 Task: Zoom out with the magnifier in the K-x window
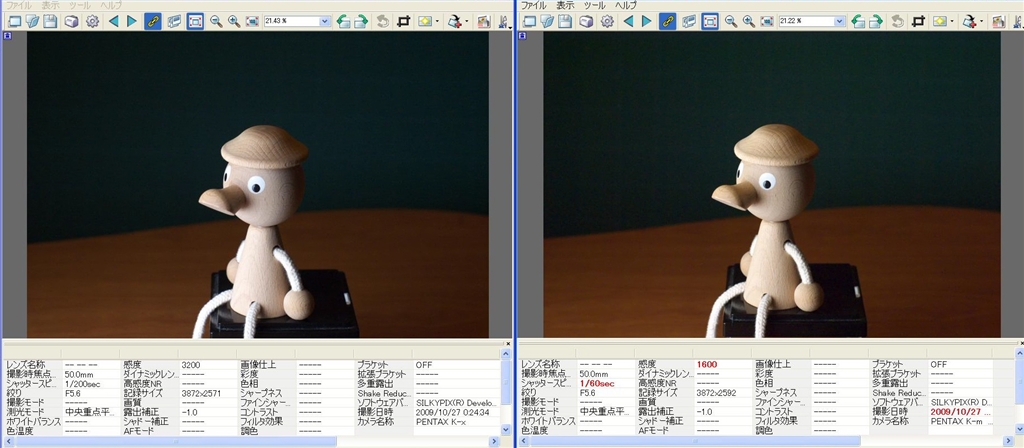[216, 22]
